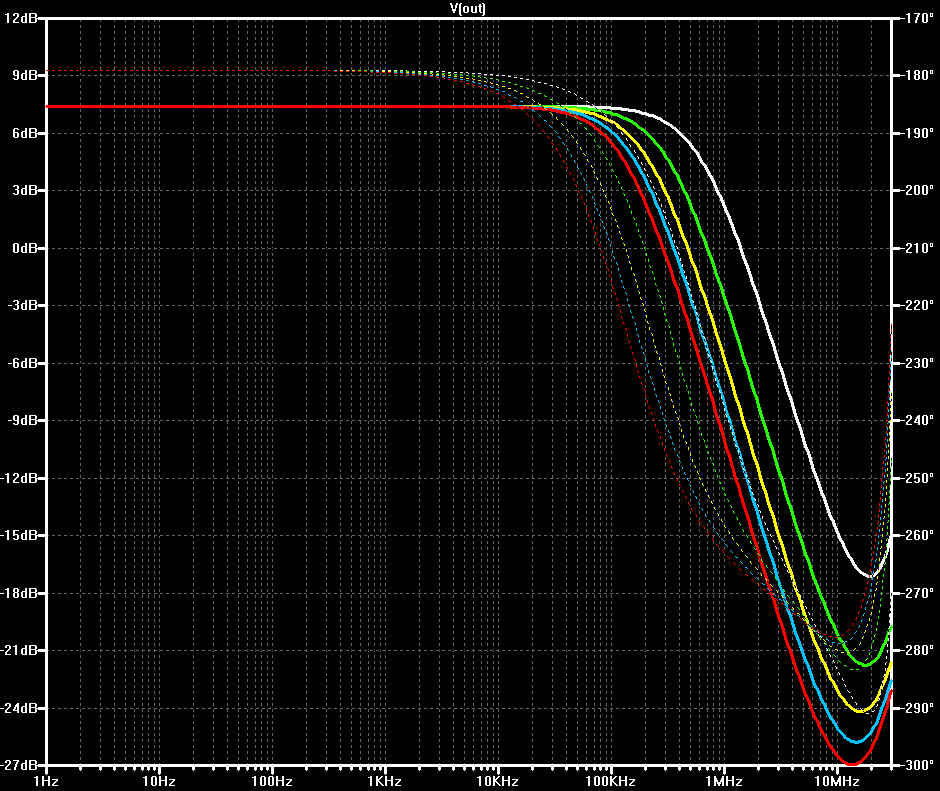
Task: Click the 0dB magnitude axis label
Action: click(25, 248)
